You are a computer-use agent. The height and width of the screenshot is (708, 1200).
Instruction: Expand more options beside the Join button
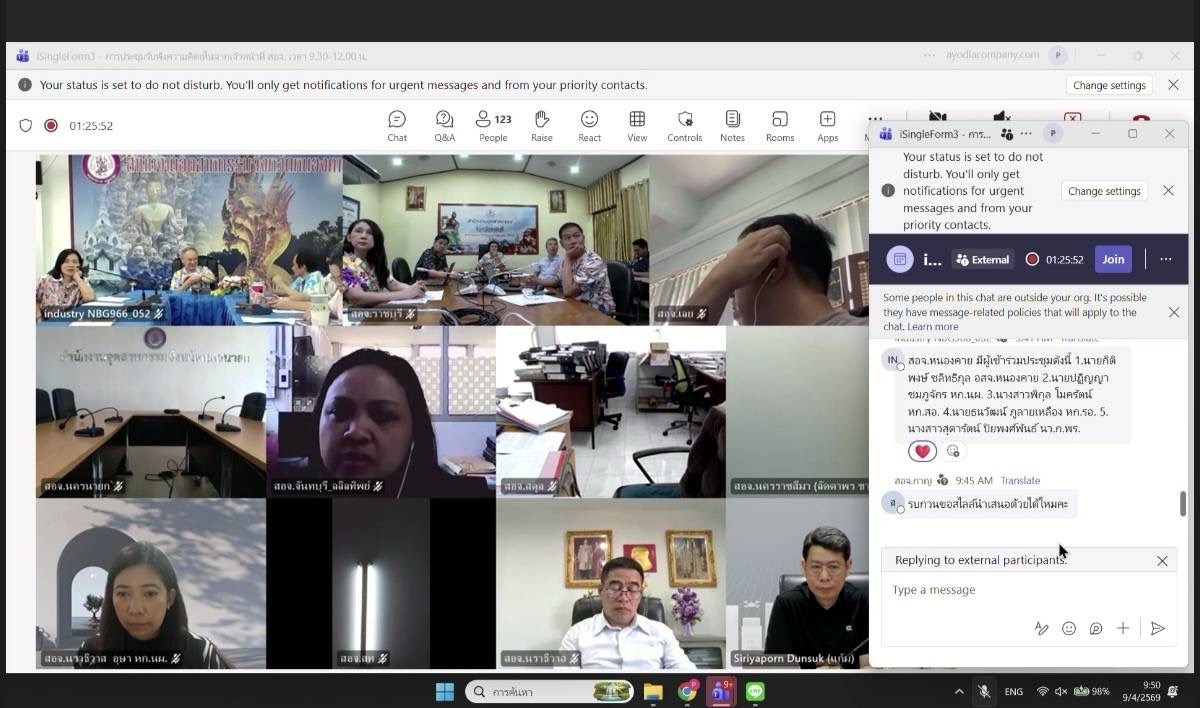pos(1165,259)
